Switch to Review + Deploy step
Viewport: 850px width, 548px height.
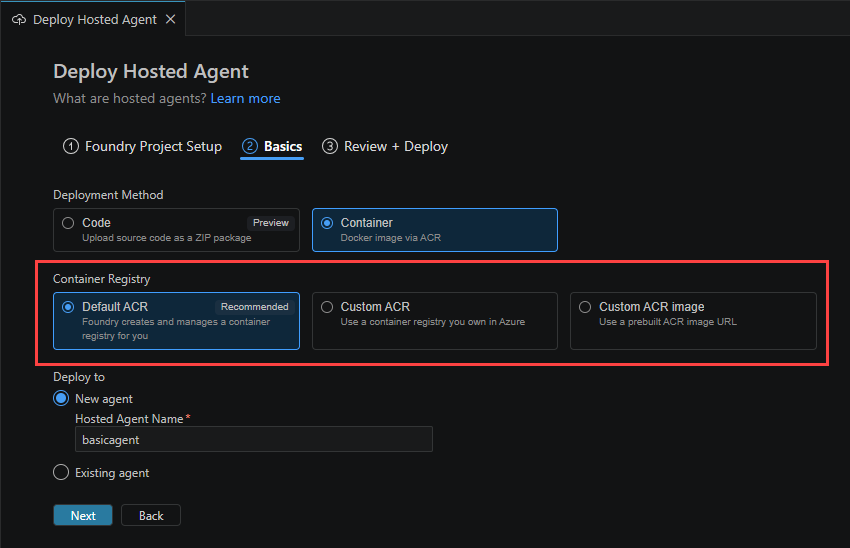coord(385,146)
